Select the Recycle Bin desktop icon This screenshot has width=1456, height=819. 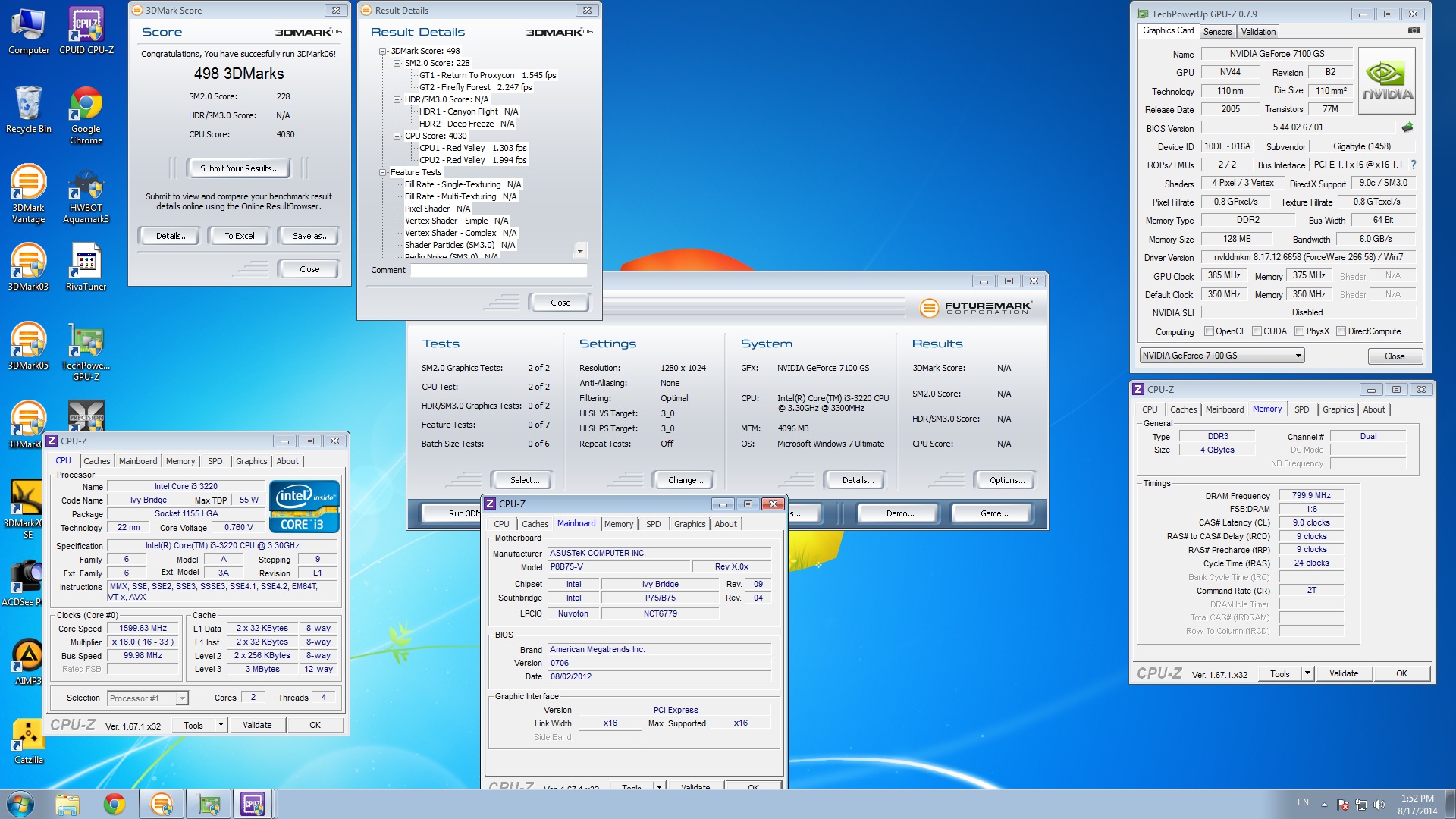pyautogui.click(x=29, y=110)
